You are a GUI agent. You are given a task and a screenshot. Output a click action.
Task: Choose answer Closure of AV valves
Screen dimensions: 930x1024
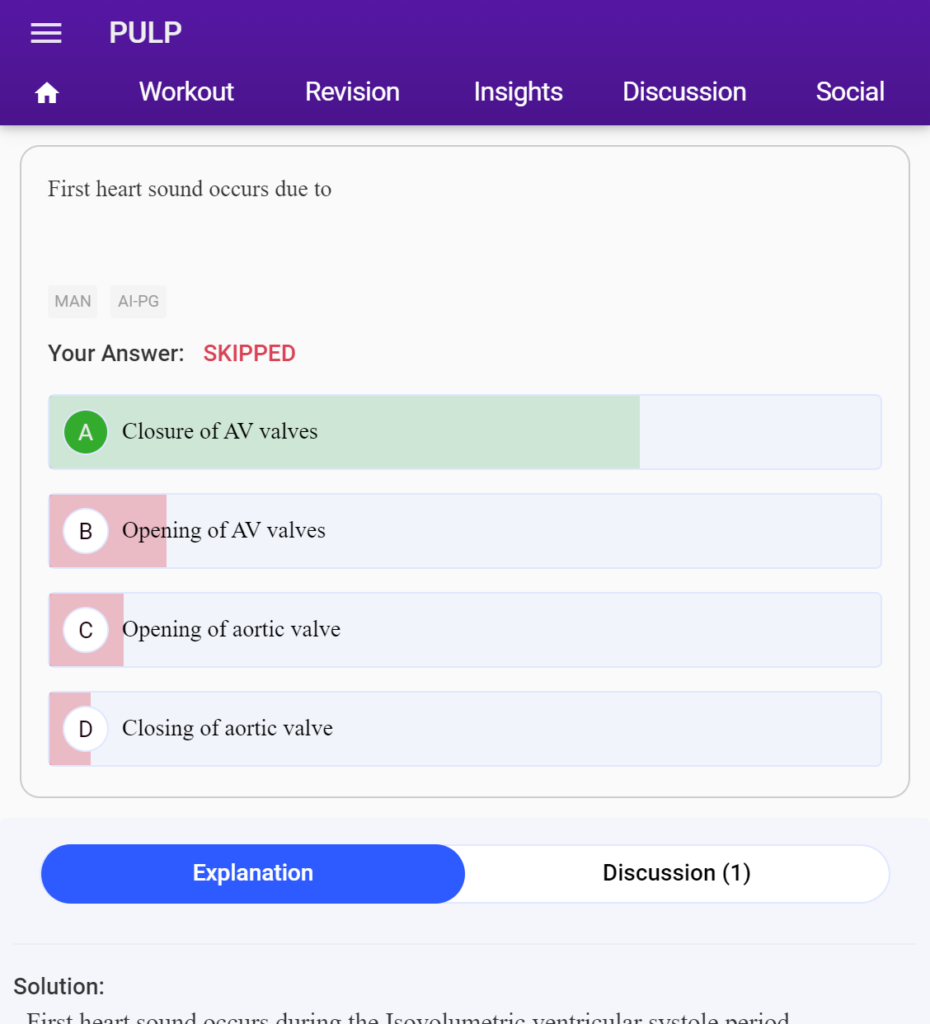coord(465,432)
